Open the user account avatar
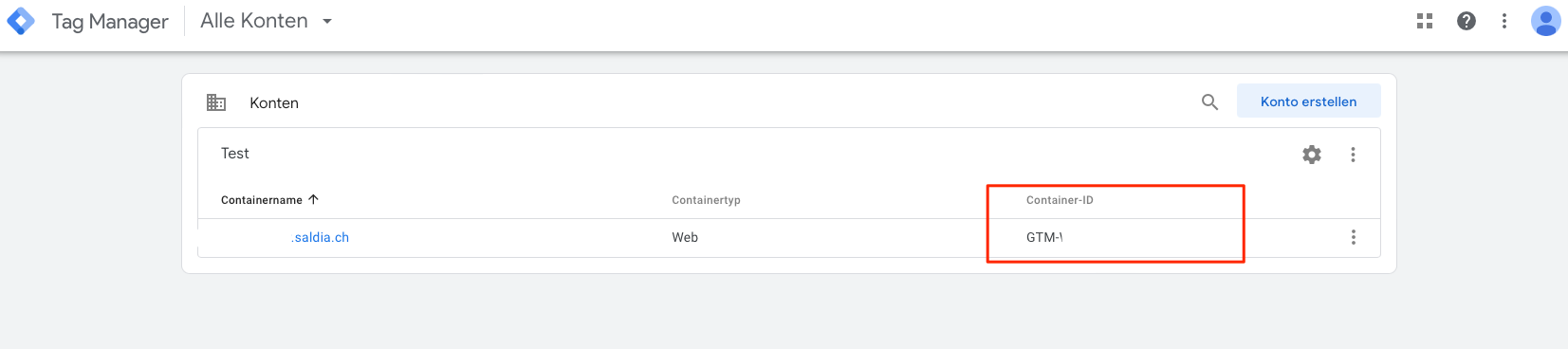 click(1546, 21)
